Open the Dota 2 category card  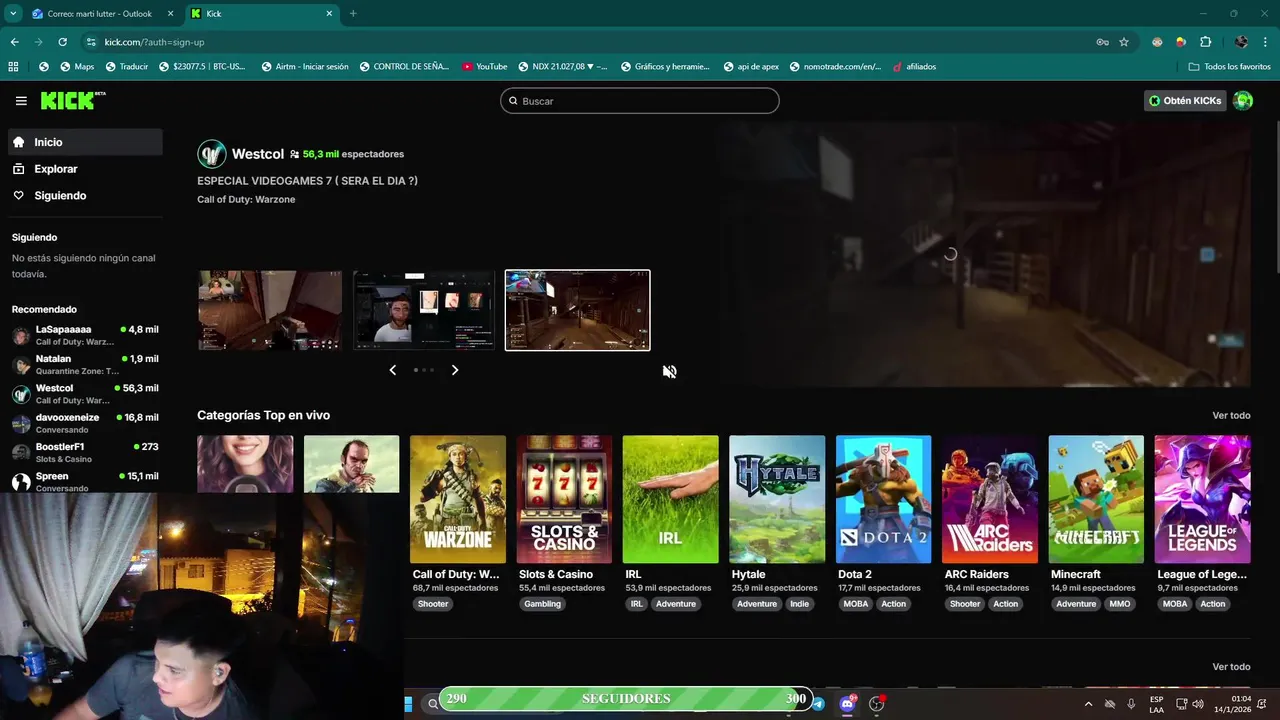[x=884, y=499]
